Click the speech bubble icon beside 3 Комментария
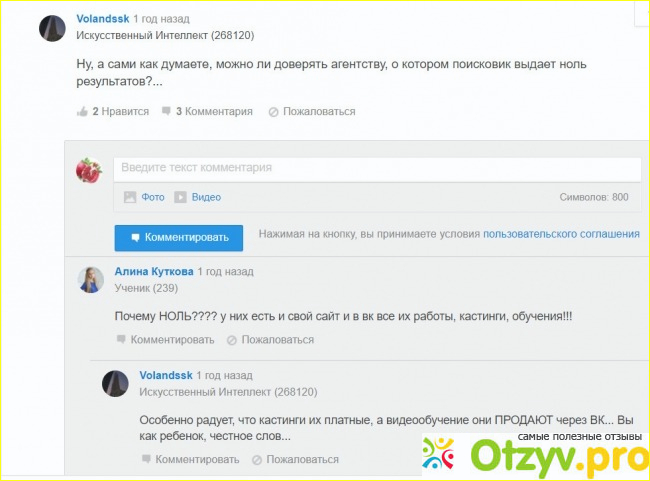Image resolution: width=650 pixels, height=481 pixels. [166, 112]
